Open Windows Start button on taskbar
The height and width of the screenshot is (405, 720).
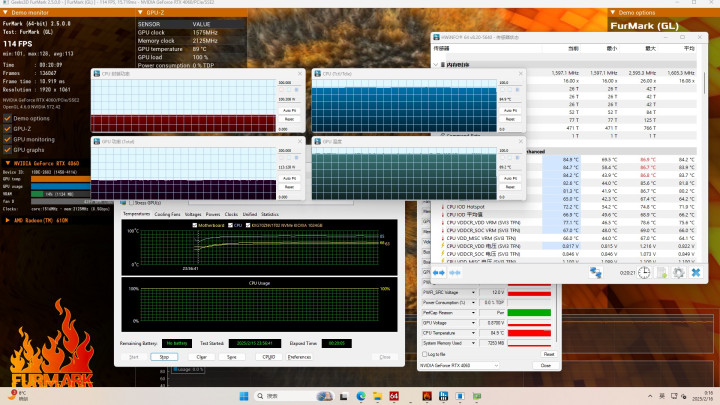point(244,396)
